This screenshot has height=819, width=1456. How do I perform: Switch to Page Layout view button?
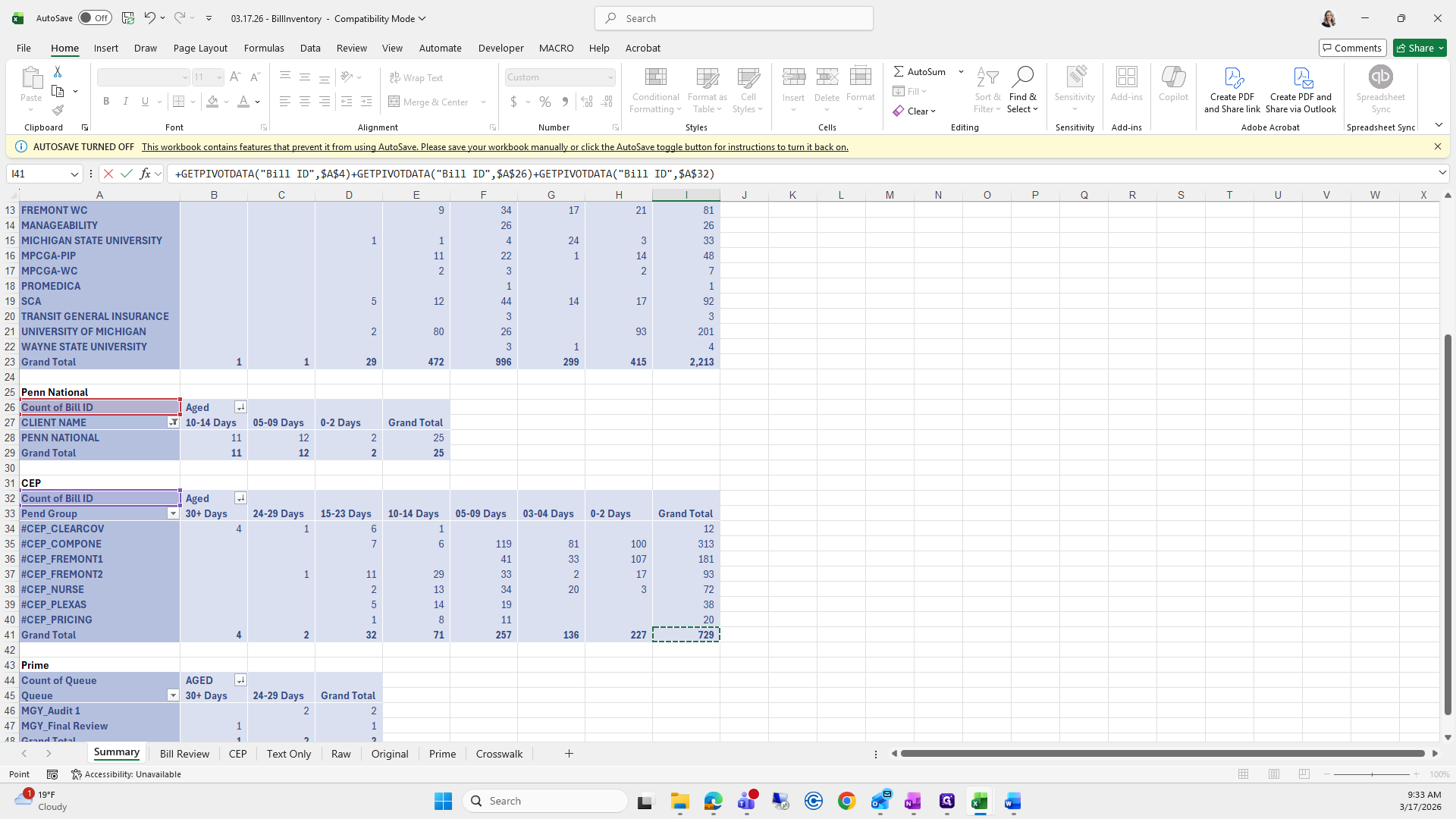pos(1274,774)
